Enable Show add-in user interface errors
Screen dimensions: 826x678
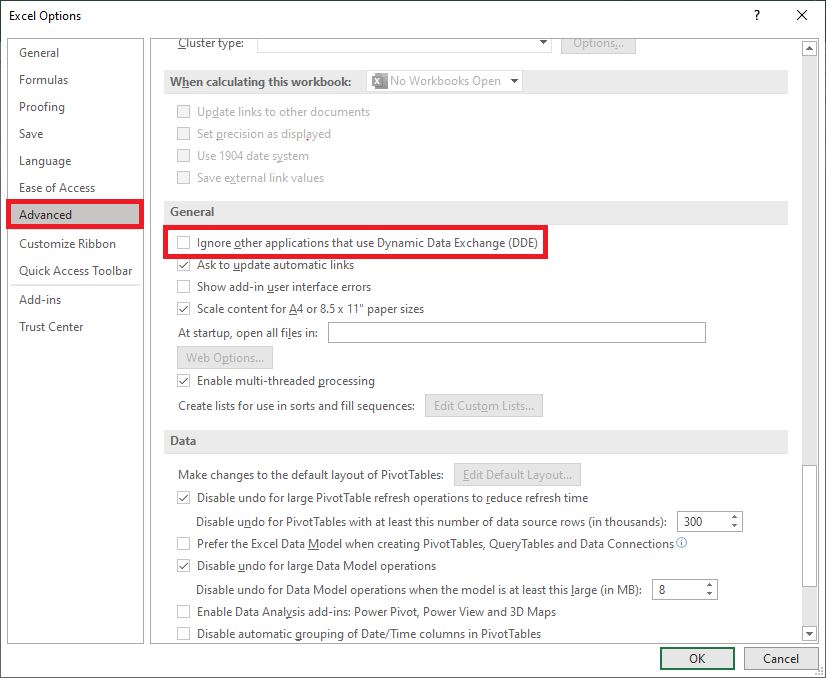point(183,287)
